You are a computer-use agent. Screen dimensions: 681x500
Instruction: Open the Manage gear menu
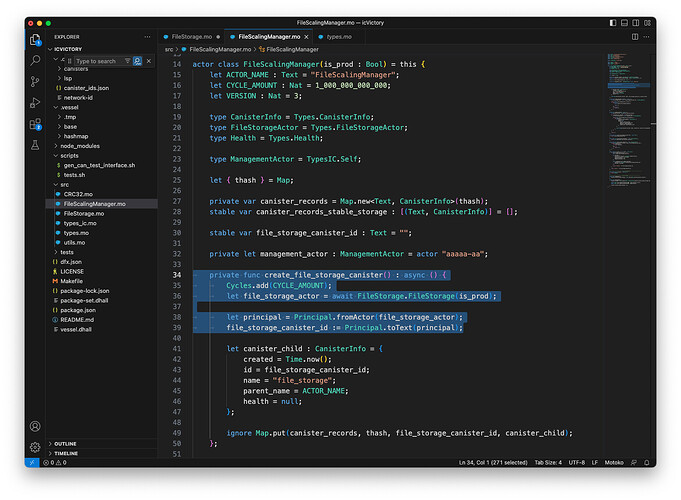(x=35, y=447)
